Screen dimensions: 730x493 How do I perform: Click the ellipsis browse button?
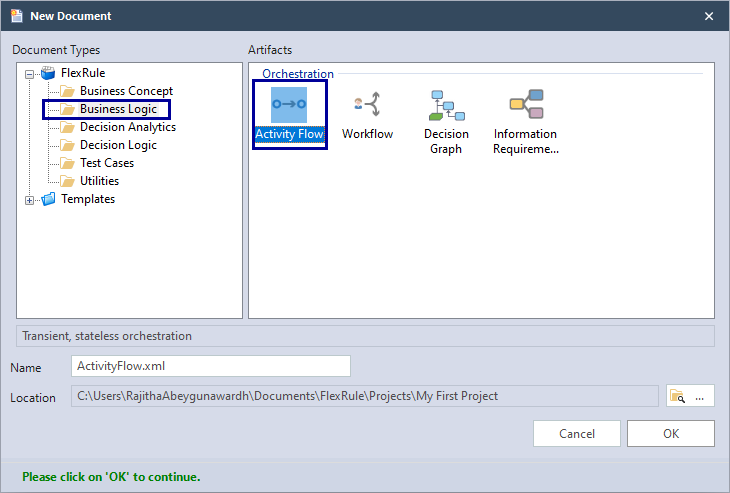[x=700, y=396]
